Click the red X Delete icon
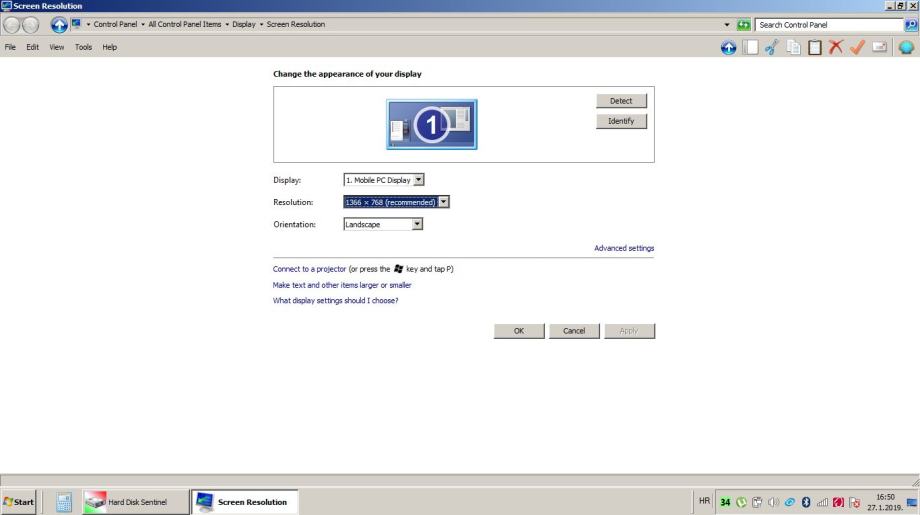The height and width of the screenshot is (515, 920). 836,48
